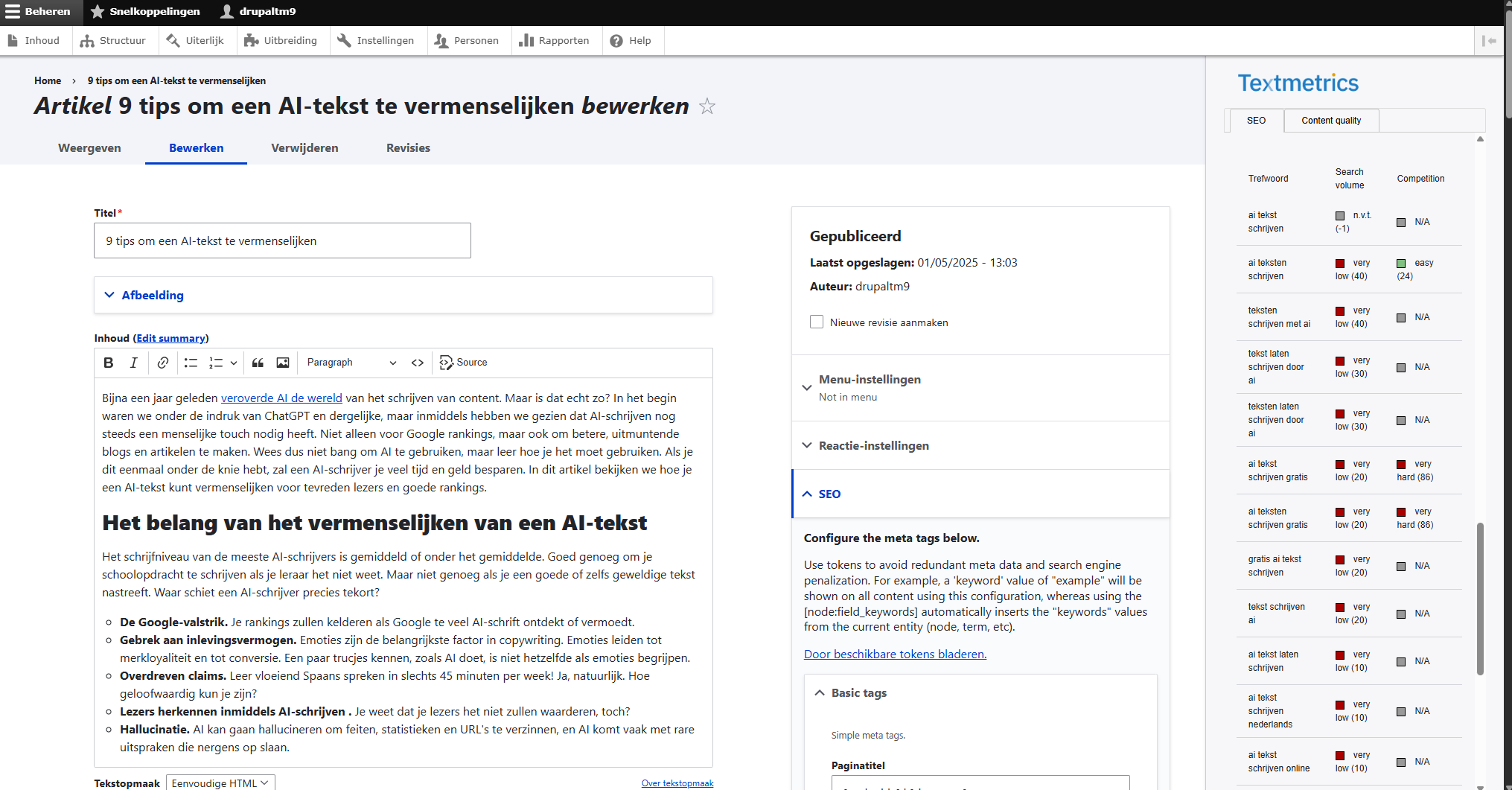This screenshot has width=1512, height=790.
Task: Click into the Titel input field
Action: pos(282,240)
